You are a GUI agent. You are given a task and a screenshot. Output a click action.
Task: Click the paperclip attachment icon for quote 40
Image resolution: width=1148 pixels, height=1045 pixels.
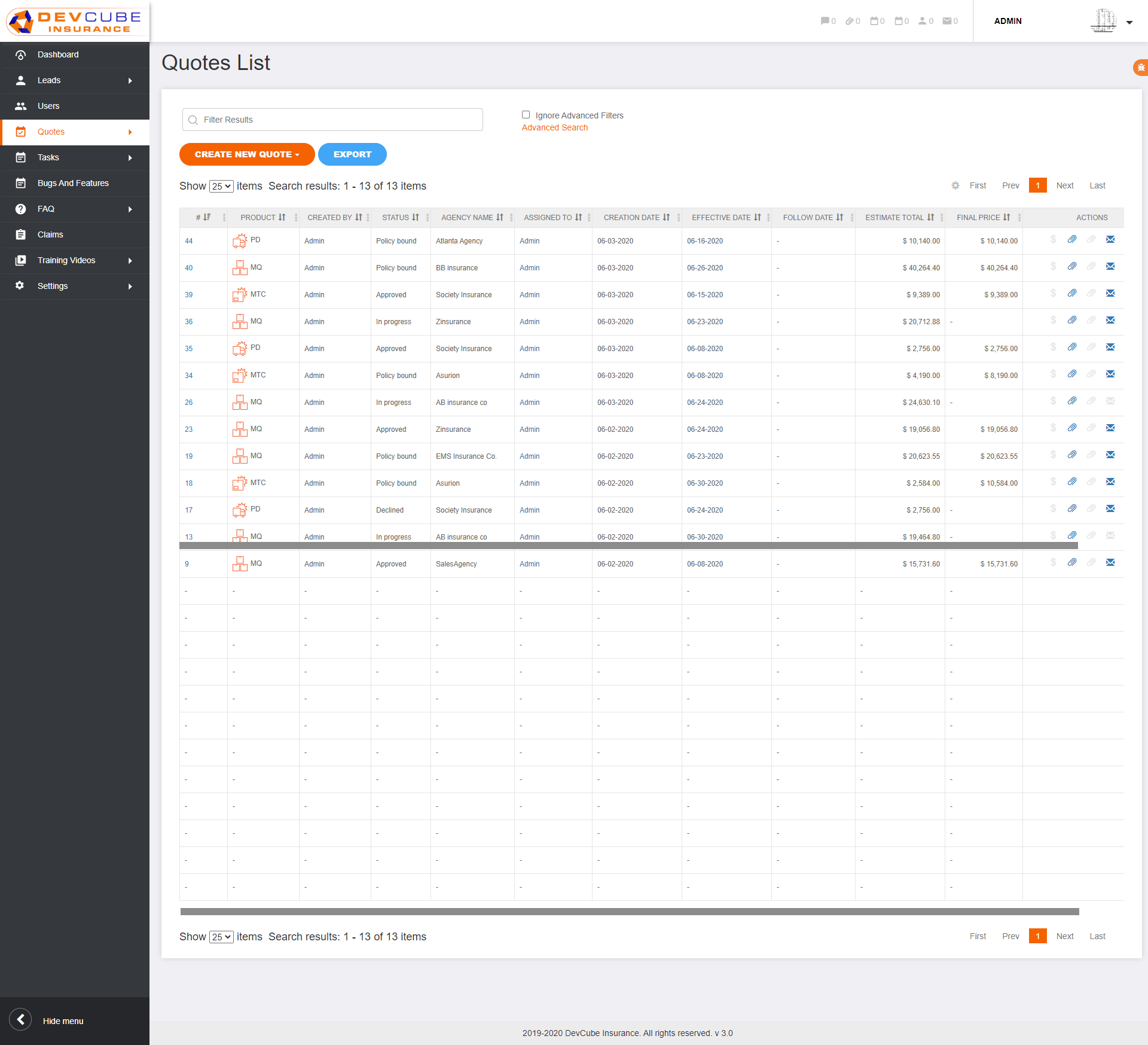click(x=1072, y=266)
